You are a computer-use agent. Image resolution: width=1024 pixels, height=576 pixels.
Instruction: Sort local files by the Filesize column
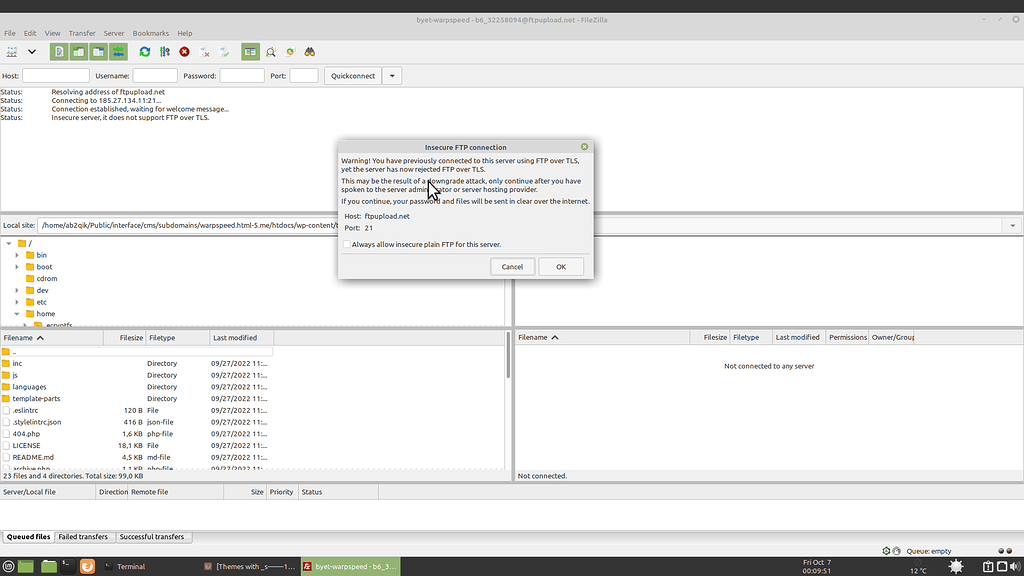[x=130, y=338]
